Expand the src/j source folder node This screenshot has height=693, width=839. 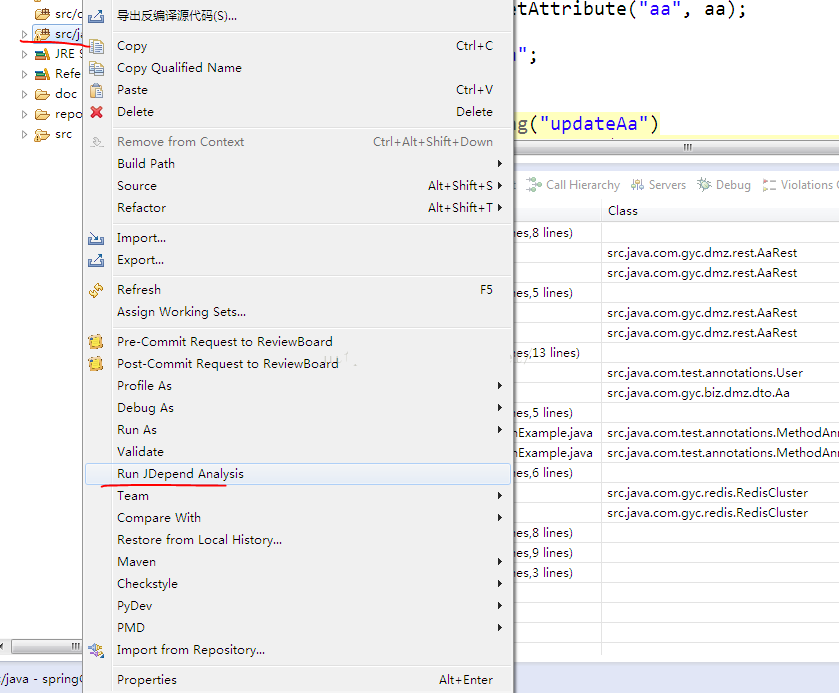pos(24,34)
